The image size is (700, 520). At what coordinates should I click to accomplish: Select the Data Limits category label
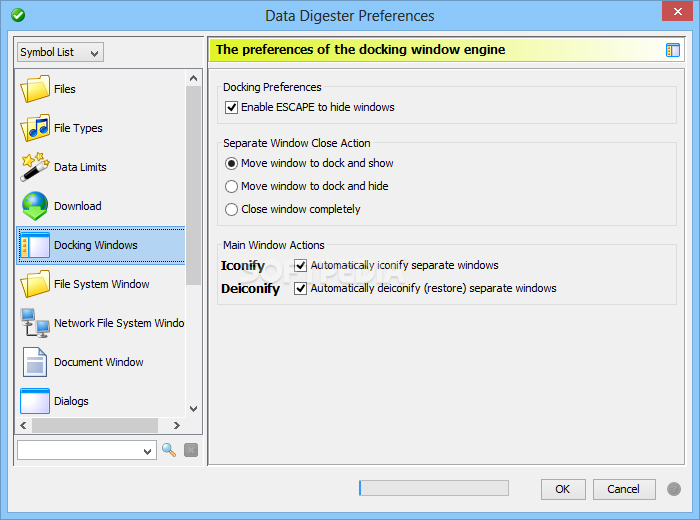(x=80, y=167)
